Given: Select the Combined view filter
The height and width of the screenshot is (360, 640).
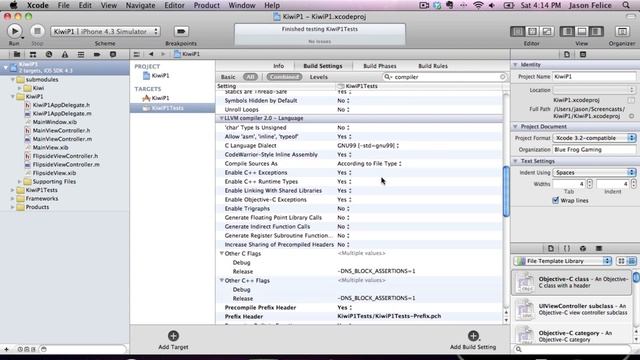Looking at the screenshot, I should 284,77.
